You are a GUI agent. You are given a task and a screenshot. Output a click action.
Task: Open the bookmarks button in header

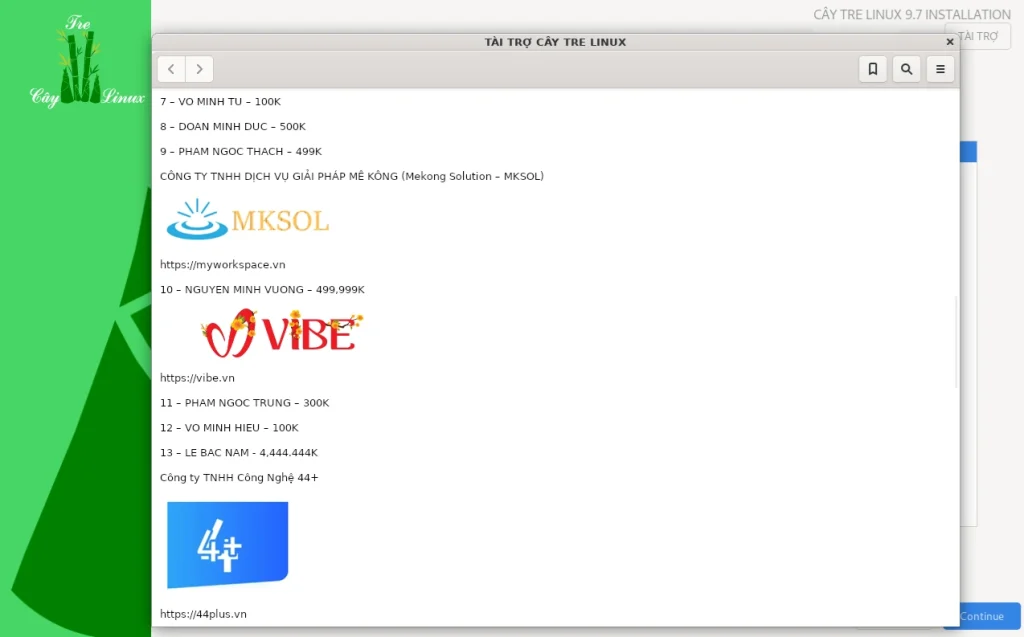pos(872,69)
